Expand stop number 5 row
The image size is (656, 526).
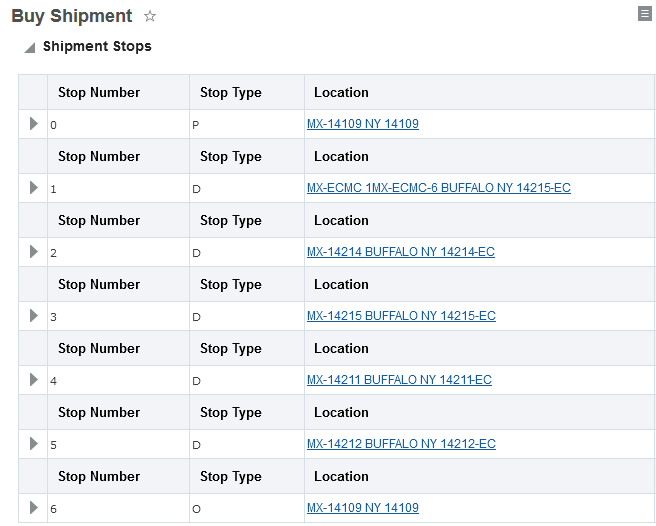[x=33, y=444]
